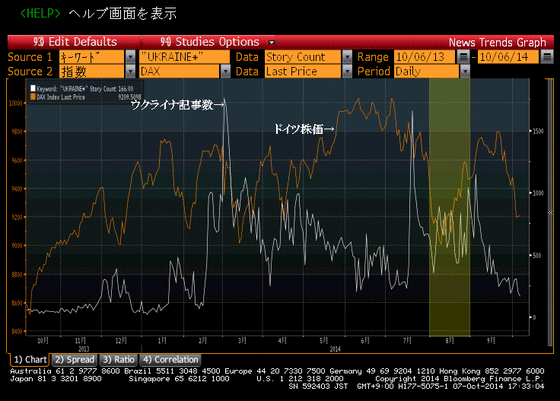
Task: Click the Source 2 label
Action: [30, 71]
